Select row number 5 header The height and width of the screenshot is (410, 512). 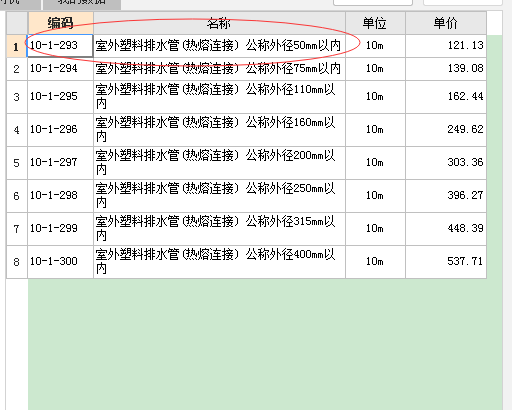tap(17, 163)
